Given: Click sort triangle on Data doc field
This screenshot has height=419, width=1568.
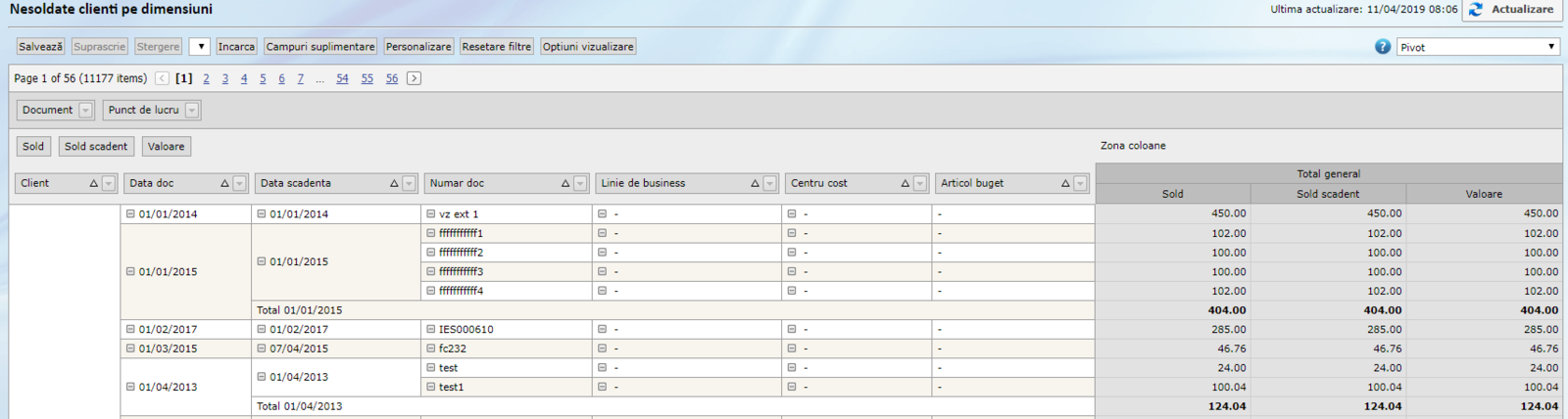Looking at the screenshot, I should pyautogui.click(x=224, y=184).
